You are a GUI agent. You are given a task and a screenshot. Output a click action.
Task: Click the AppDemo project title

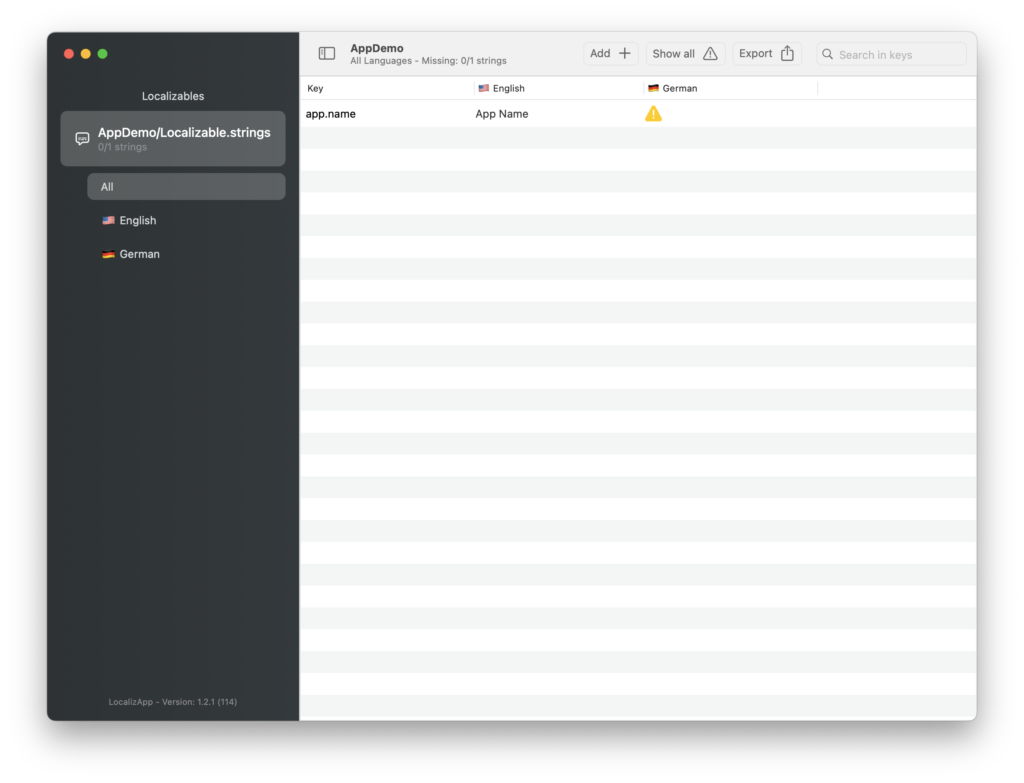point(377,48)
